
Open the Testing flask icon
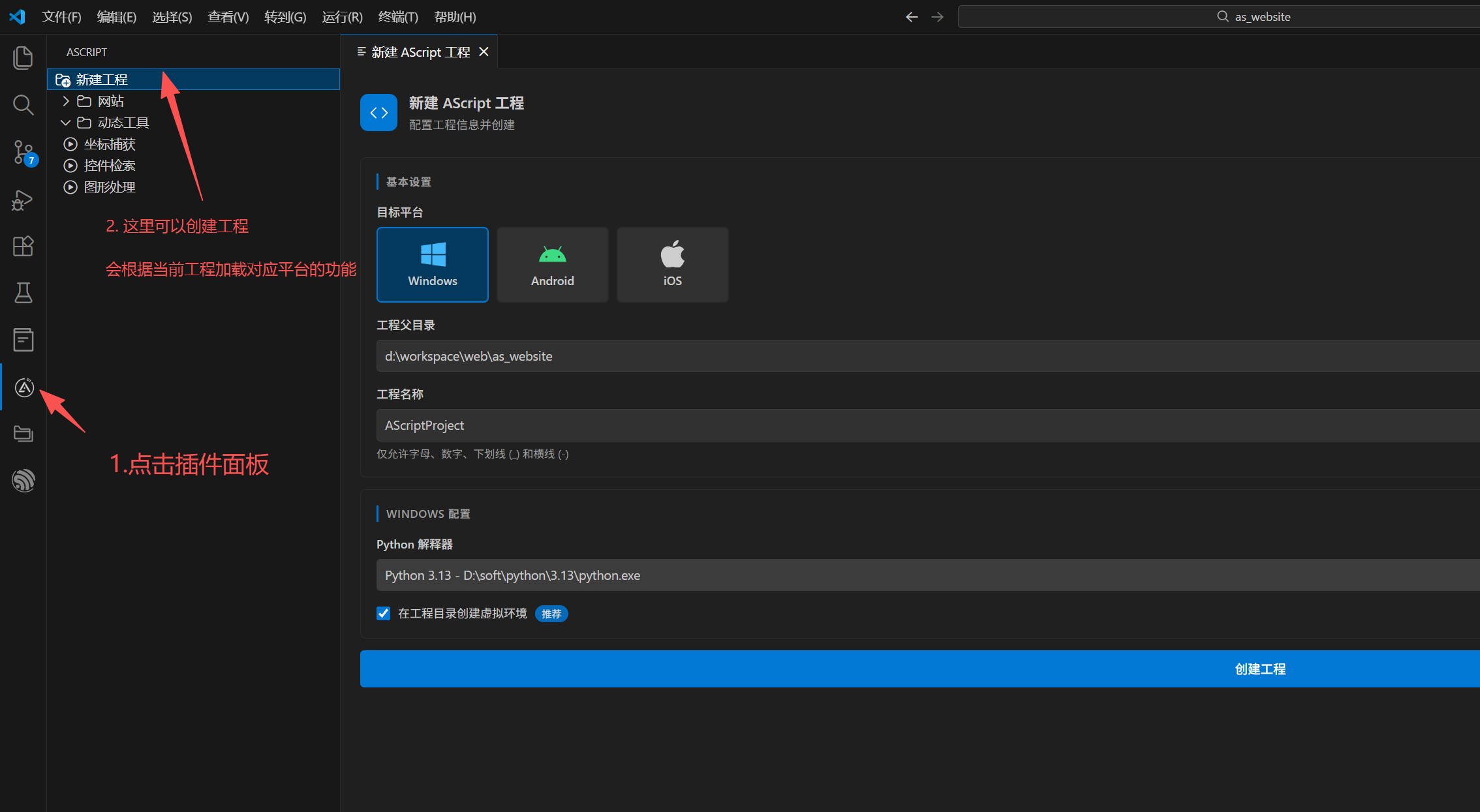pyautogui.click(x=23, y=293)
